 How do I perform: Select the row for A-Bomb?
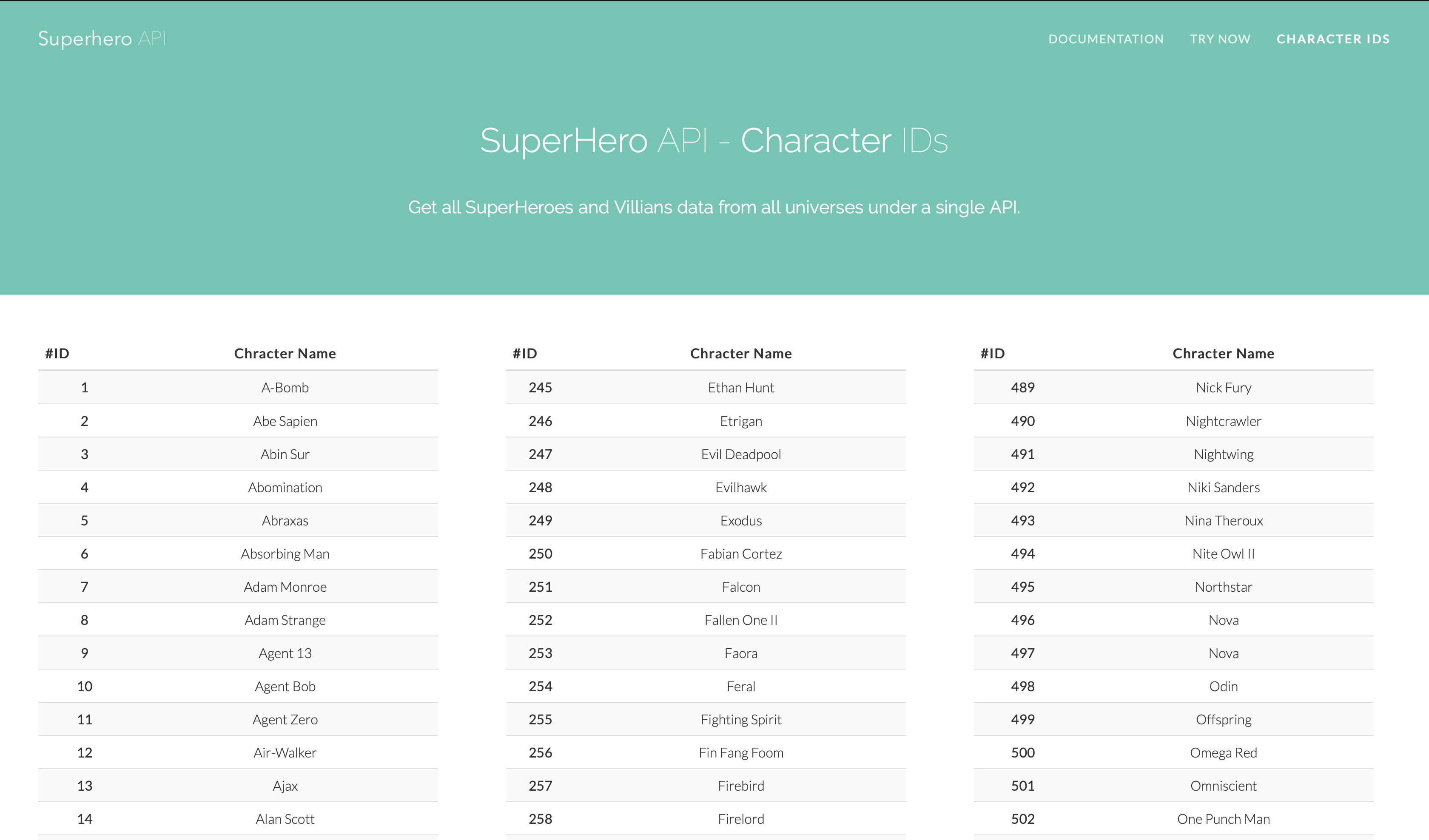point(285,388)
